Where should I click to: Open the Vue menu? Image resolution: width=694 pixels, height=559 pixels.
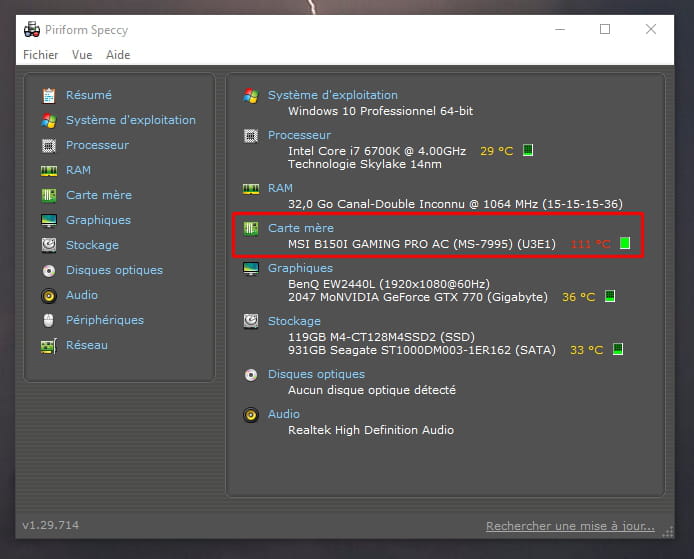click(82, 55)
